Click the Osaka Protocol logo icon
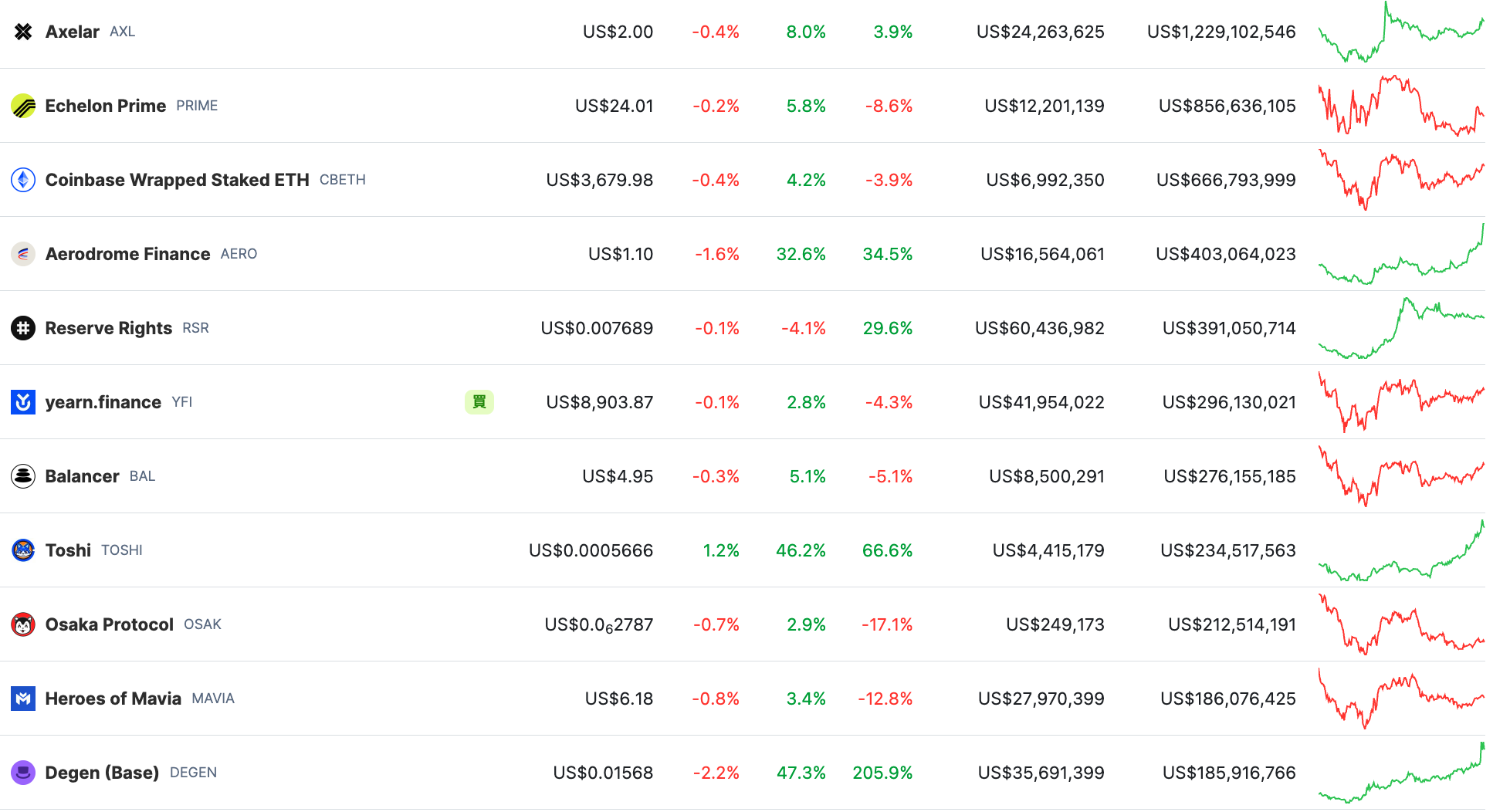Screen dimensions: 1510x812 pyautogui.click(x=23, y=624)
